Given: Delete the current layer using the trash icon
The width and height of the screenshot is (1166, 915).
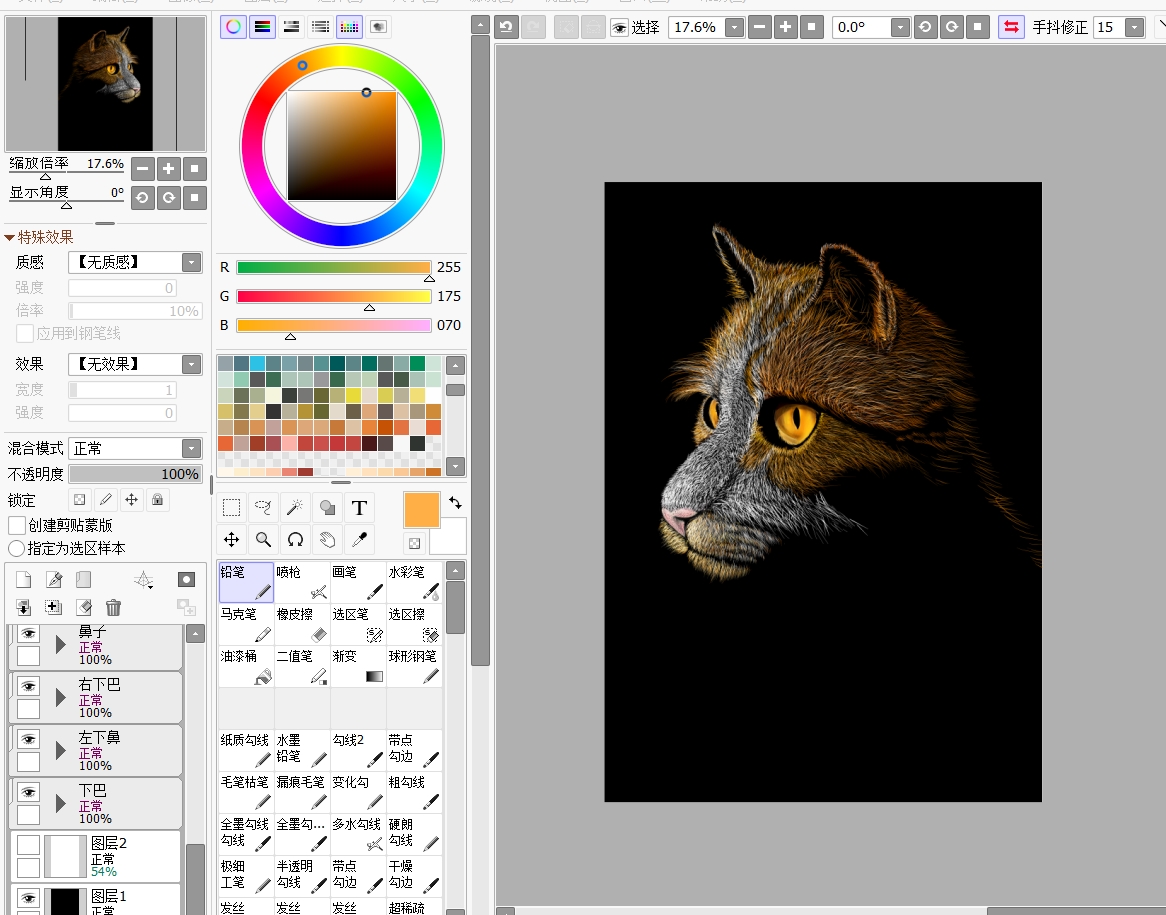Looking at the screenshot, I should pyautogui.click(x=113, y=607).
